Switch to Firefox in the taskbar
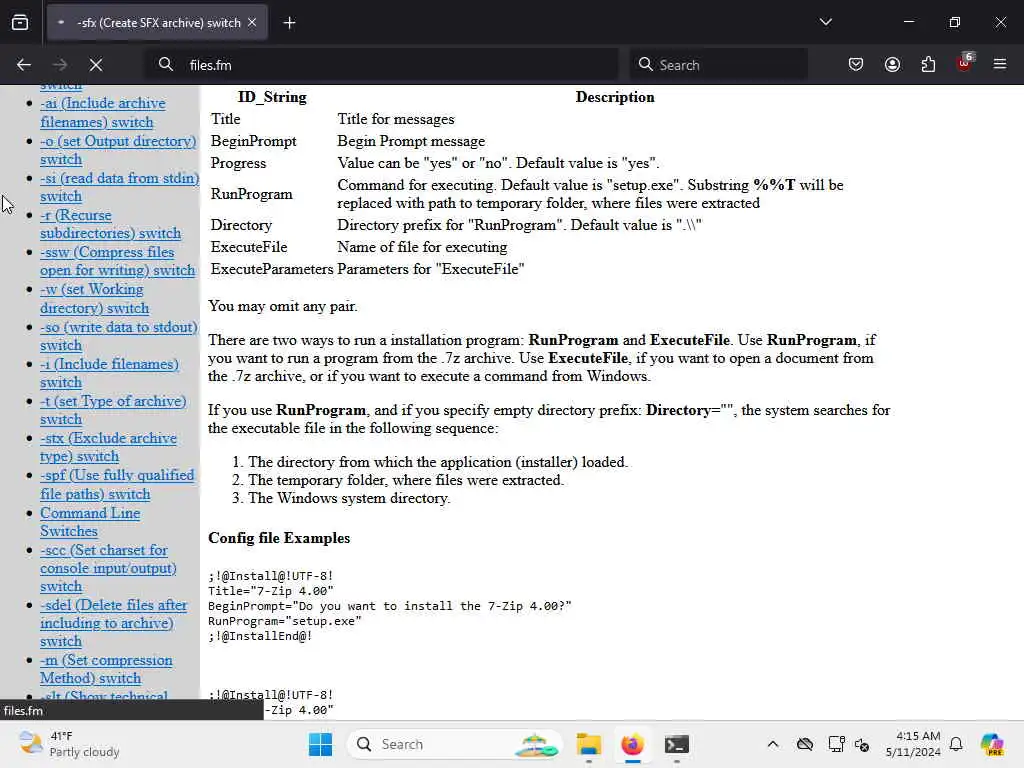The image size is (1024, 768). [632, 744]
